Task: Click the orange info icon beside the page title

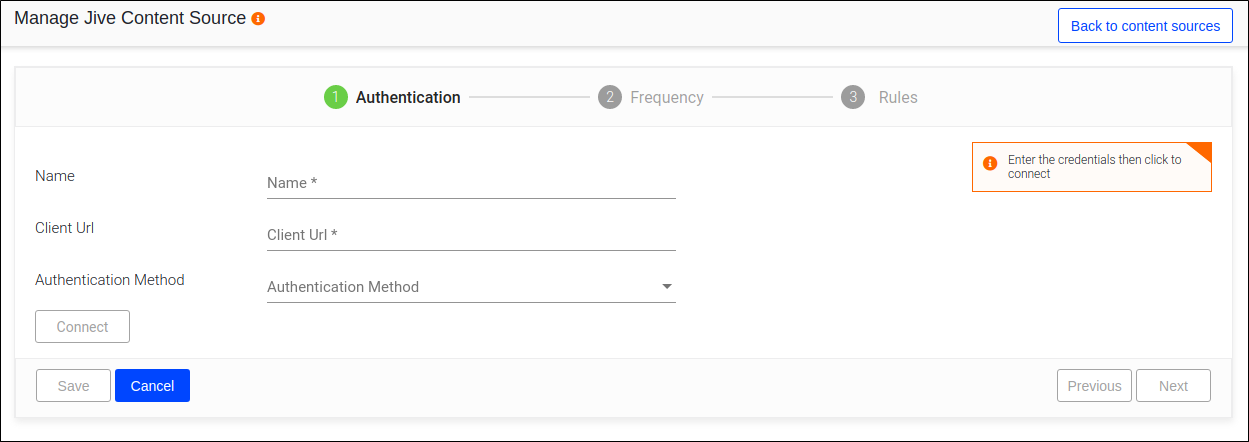Action: coord(258,19)
